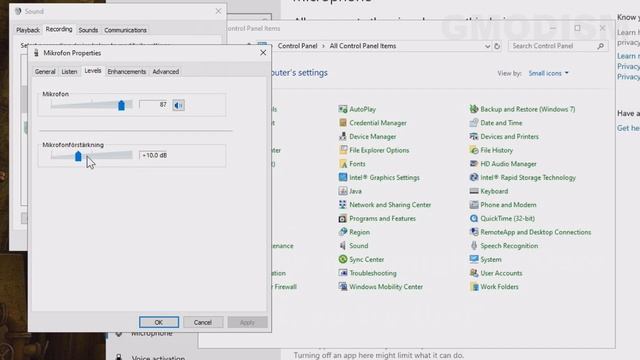
Task: Click All Control Panel Items breadcrumb
Action: (363, 46)
